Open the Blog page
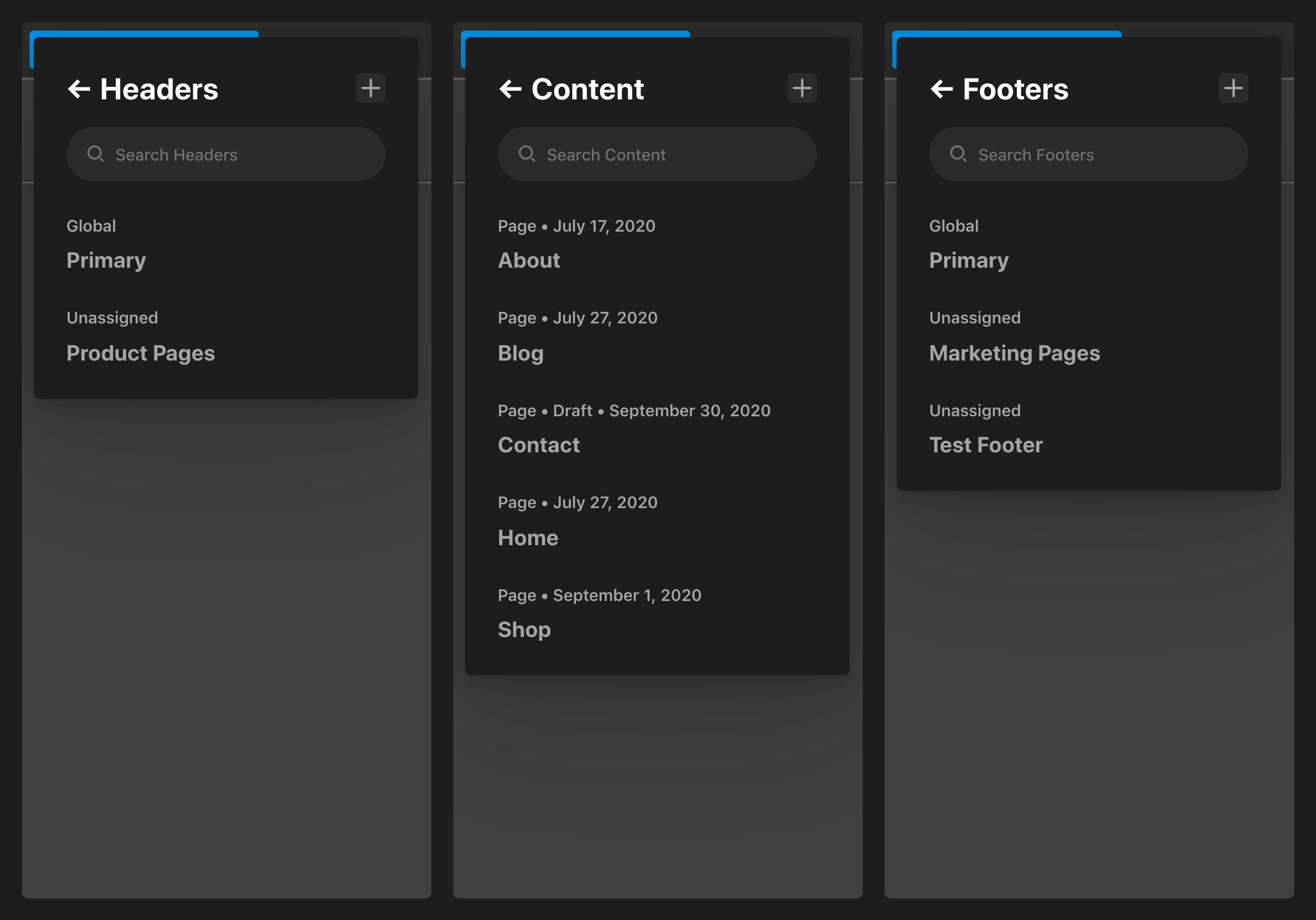 [520, 353]
